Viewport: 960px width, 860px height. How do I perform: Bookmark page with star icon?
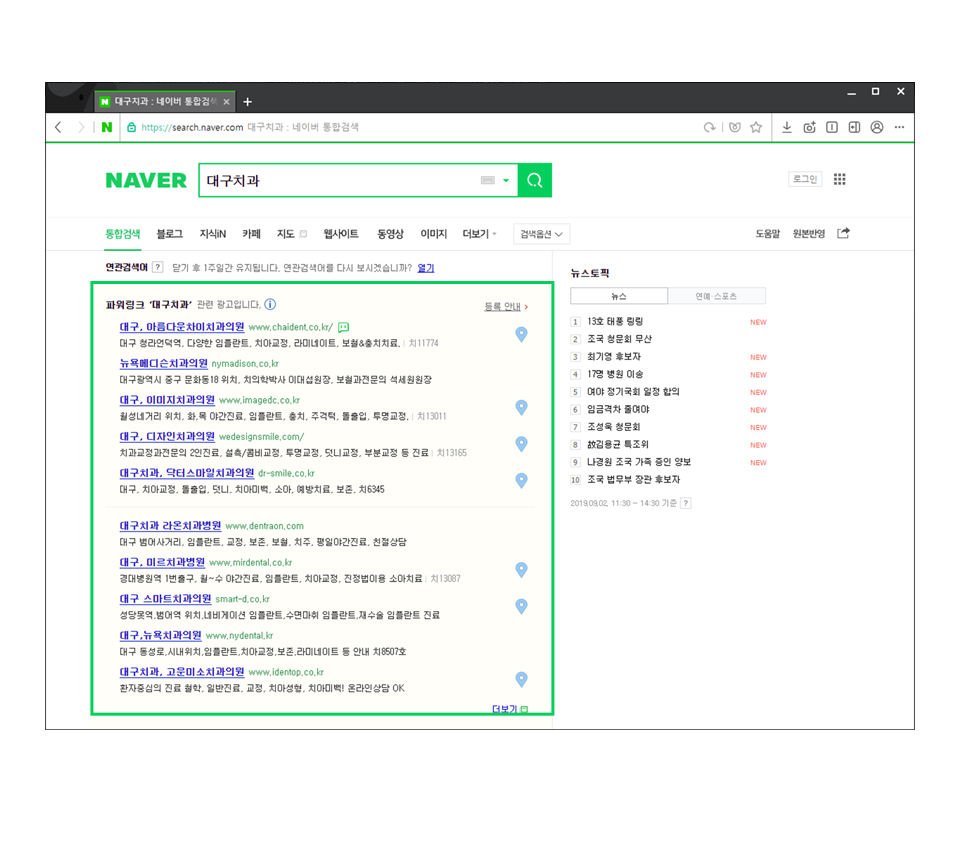click(x=756, y=127)
